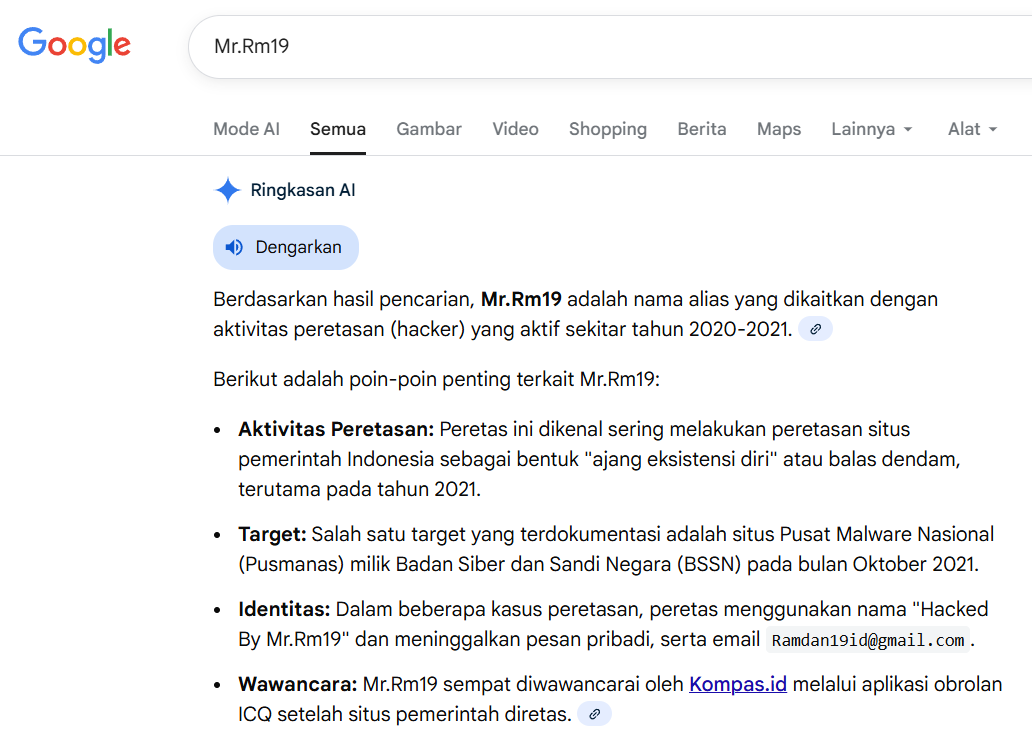Open the Gambar results tab

coord(428,129)
